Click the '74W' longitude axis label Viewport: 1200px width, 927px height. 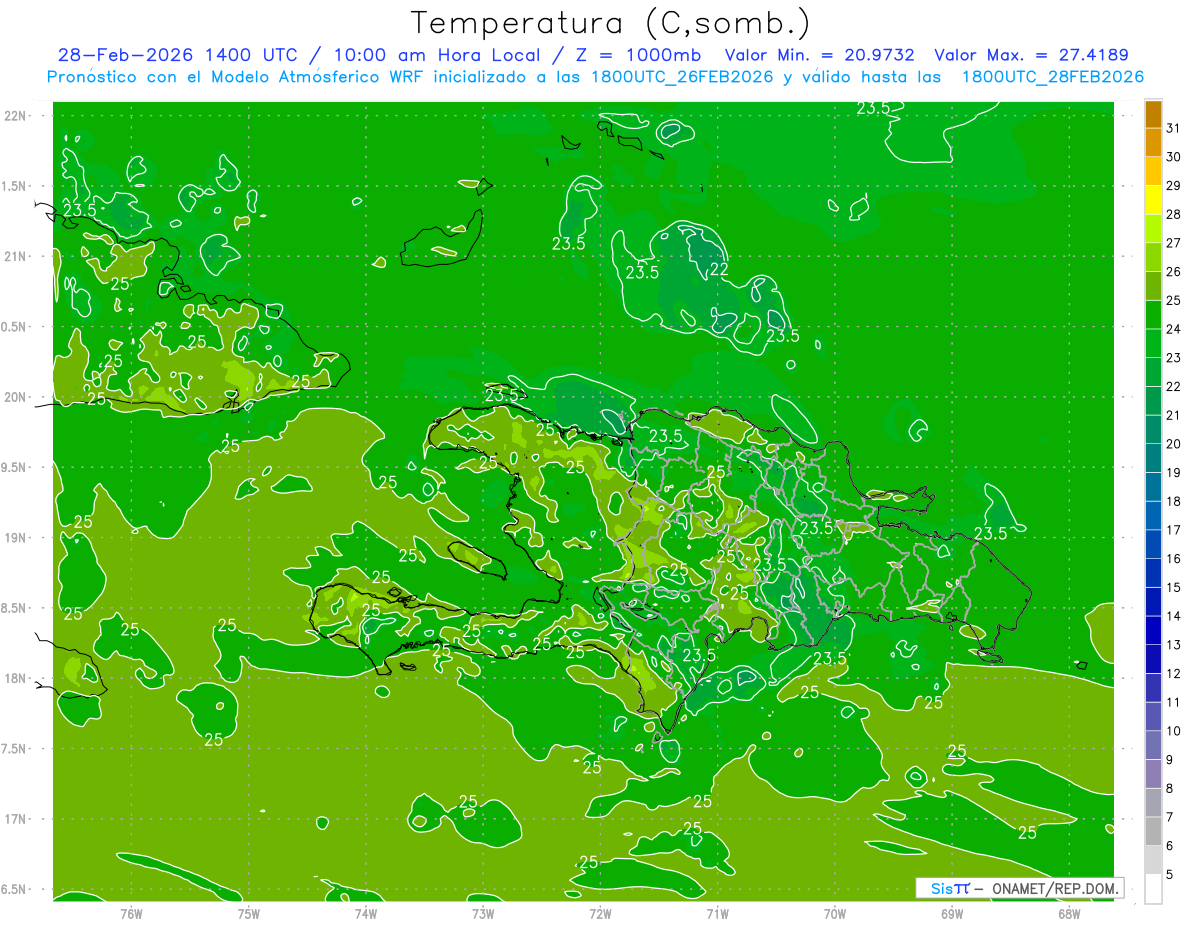click(x=366, y=912)
